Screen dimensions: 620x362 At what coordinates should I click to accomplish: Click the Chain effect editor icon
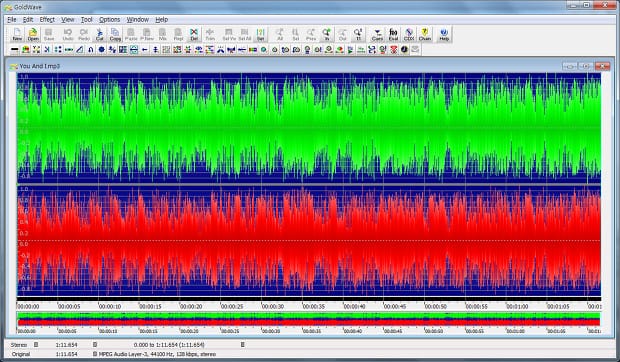pos(425,34)
